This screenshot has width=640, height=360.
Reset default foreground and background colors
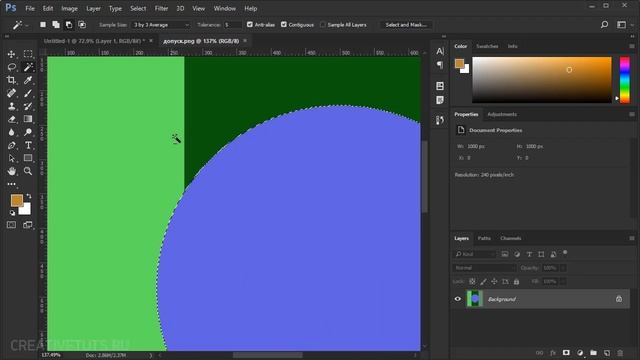pos(12,213)
